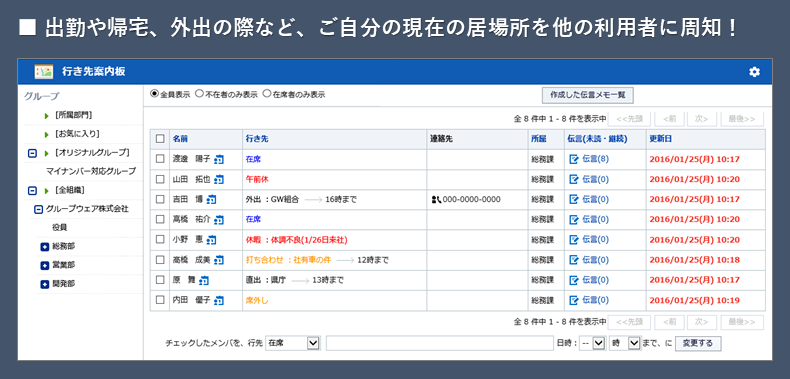790x379 pixels.
Task: Collapse グループウェア株式会社 node
Action: click(x=38, y=209)
